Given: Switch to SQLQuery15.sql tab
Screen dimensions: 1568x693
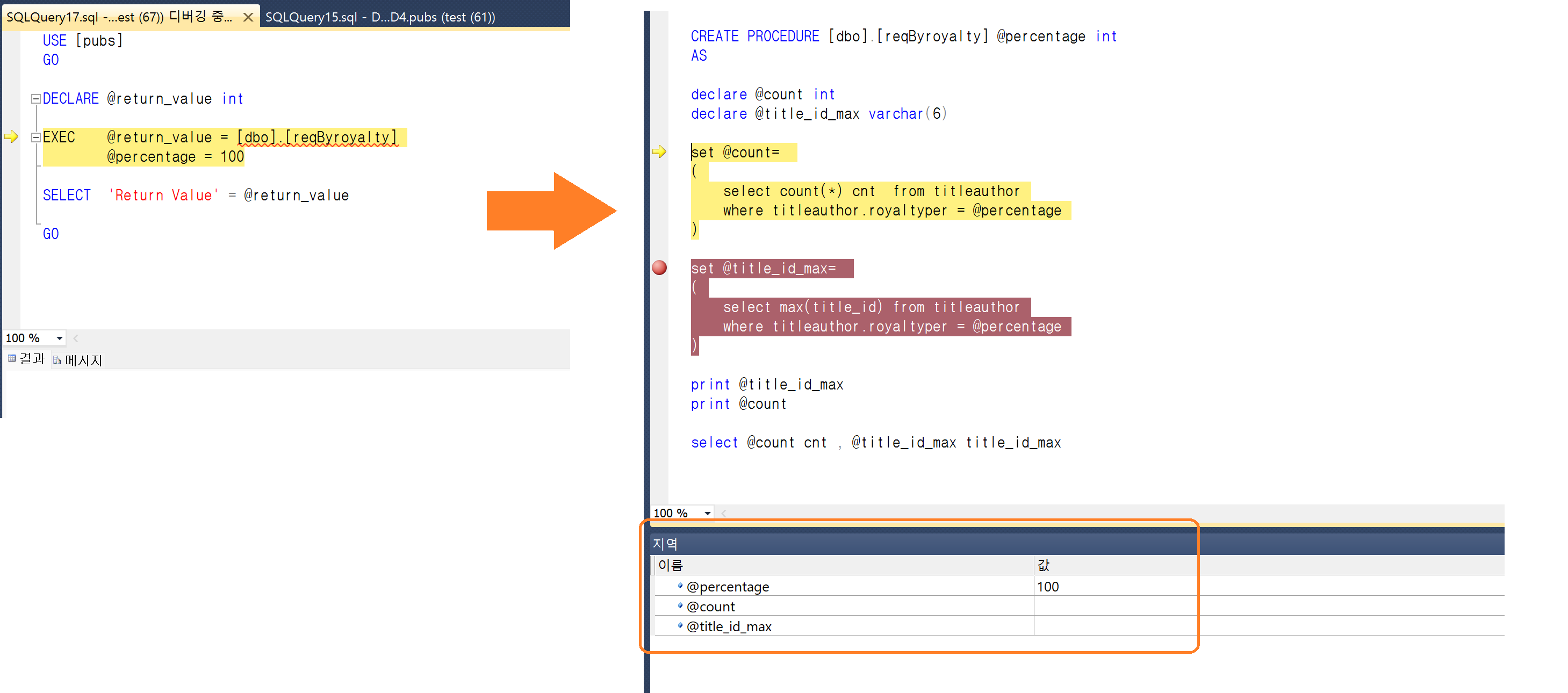Looking at the screenshot, I should pyautogui.click(x=380, y=17).
